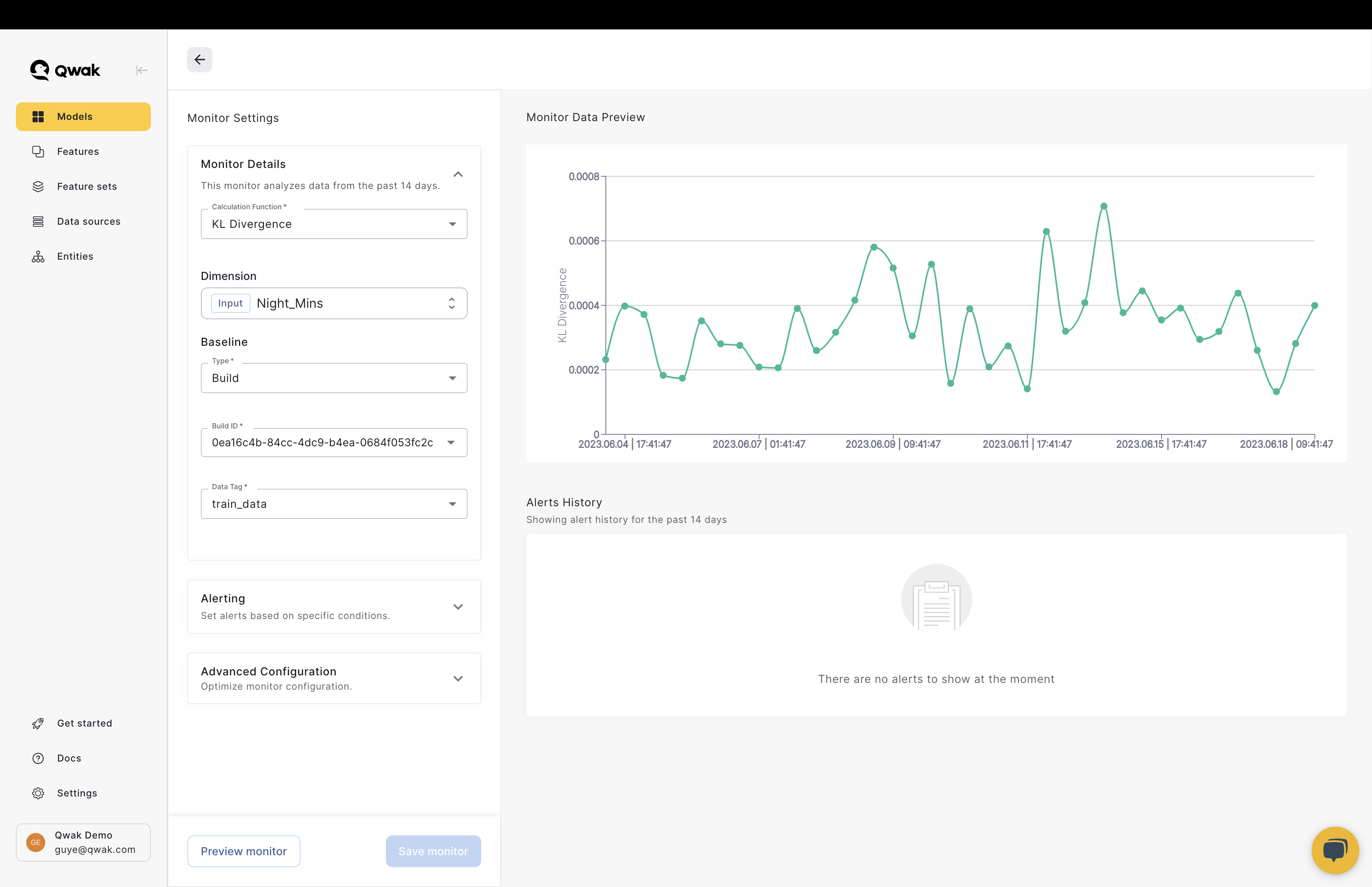Select the Models grid icon in sidebar

pos(38,116)
